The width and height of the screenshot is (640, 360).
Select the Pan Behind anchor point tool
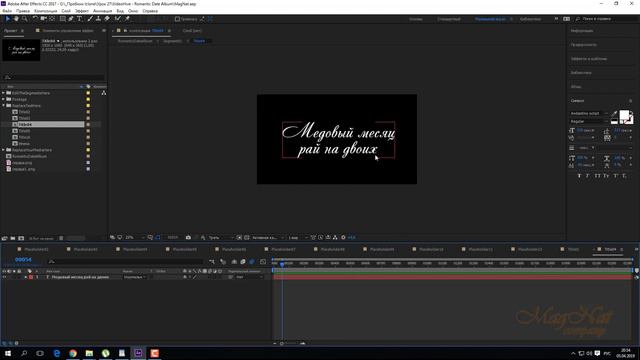click(x=52, y=19)
